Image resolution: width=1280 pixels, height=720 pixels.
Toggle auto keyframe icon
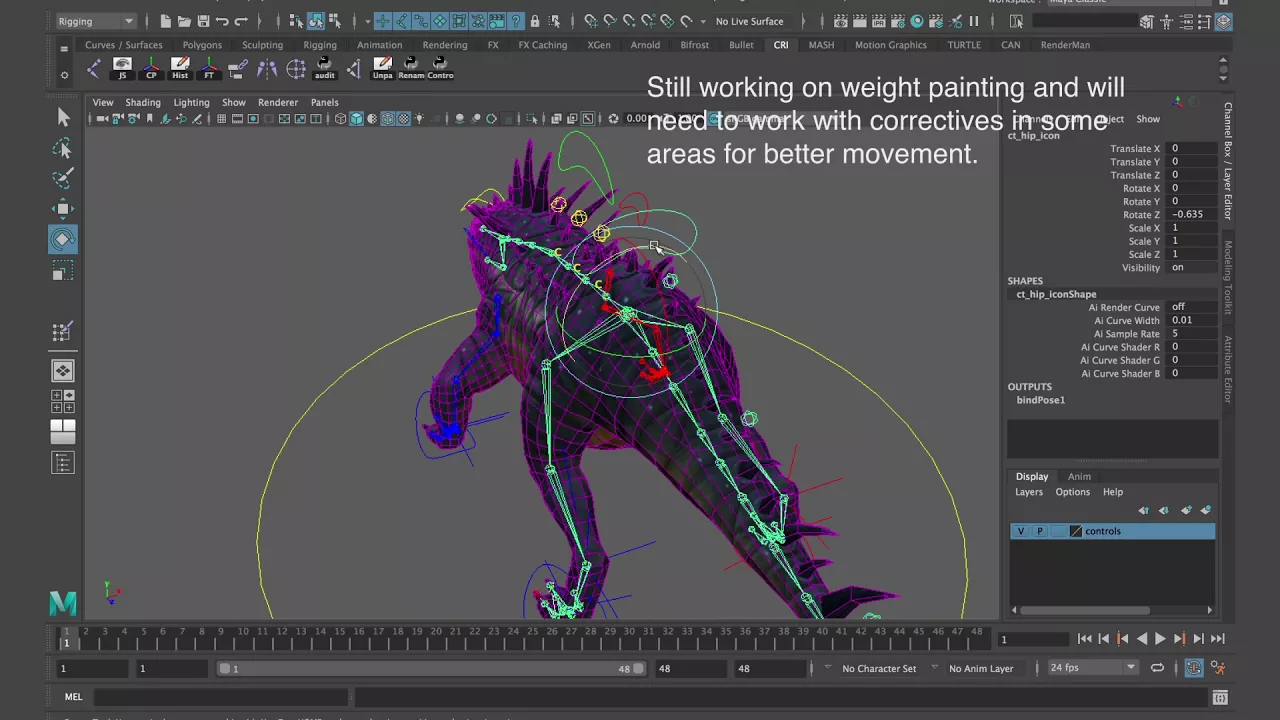(1194, 668)
